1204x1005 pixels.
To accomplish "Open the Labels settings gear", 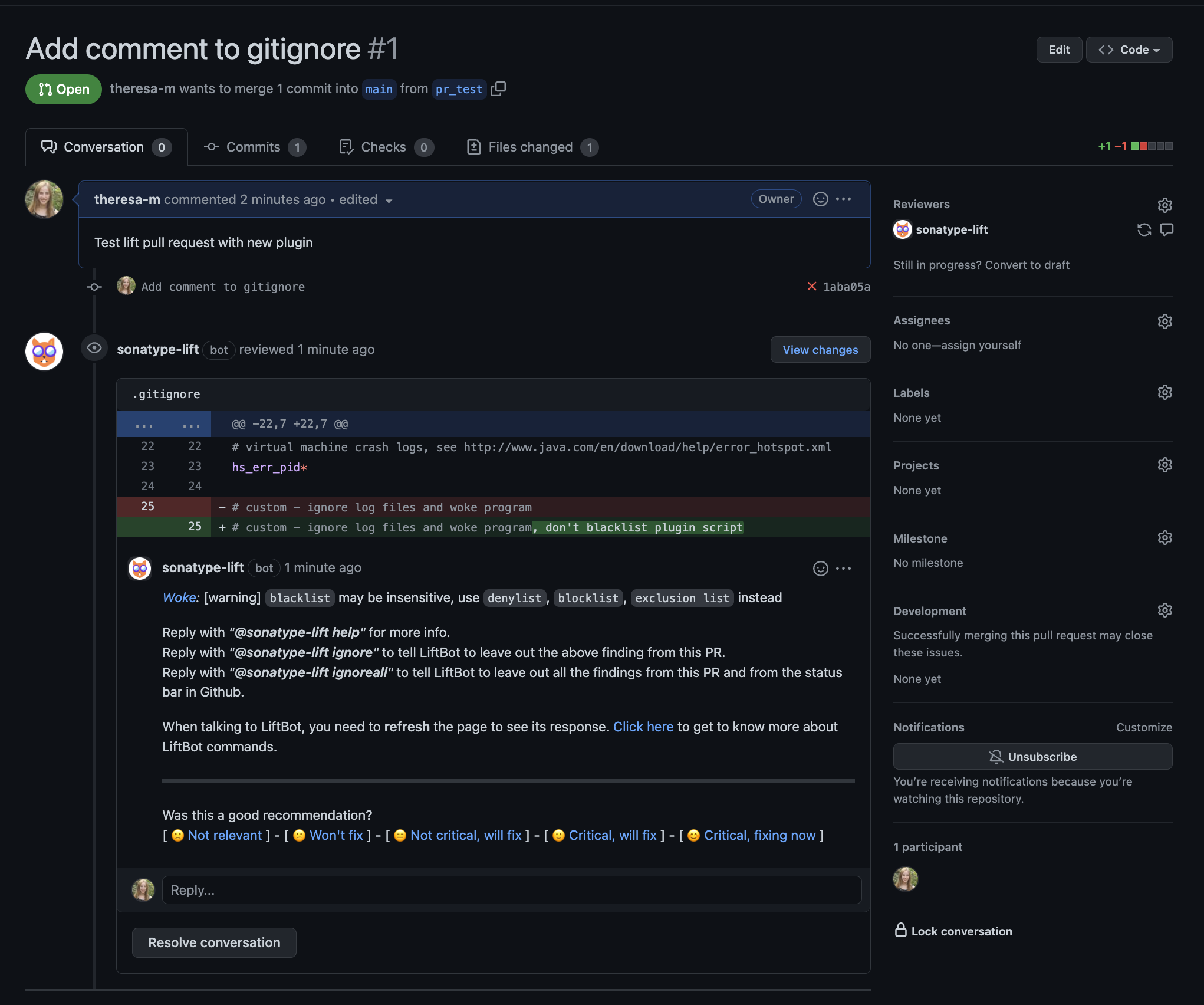I will 1165,392.
